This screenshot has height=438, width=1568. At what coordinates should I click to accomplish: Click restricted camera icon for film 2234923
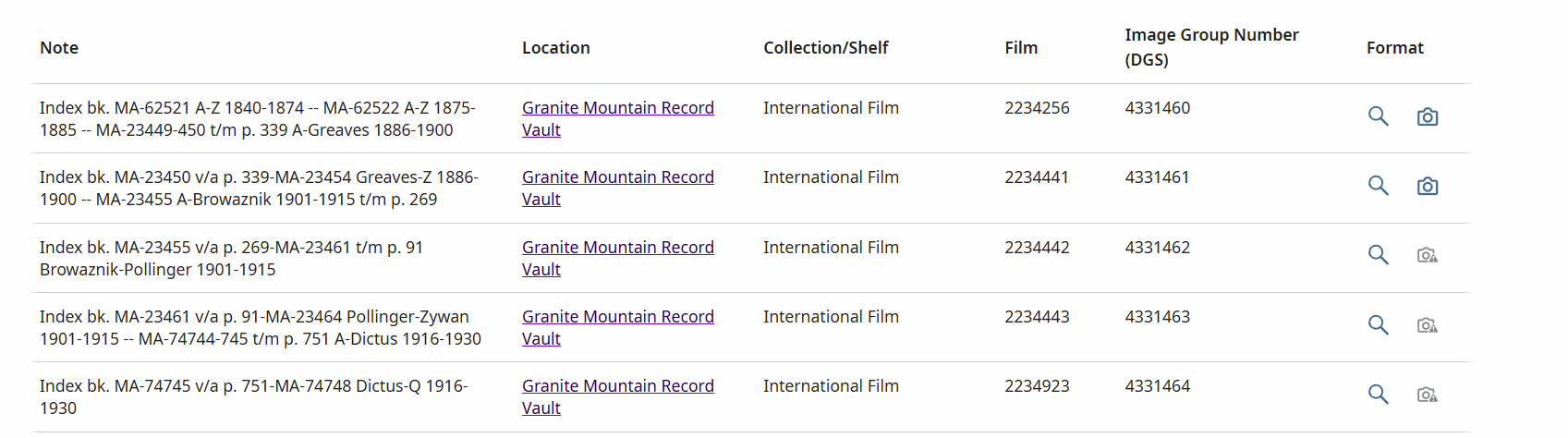[x=1428, y=395]
